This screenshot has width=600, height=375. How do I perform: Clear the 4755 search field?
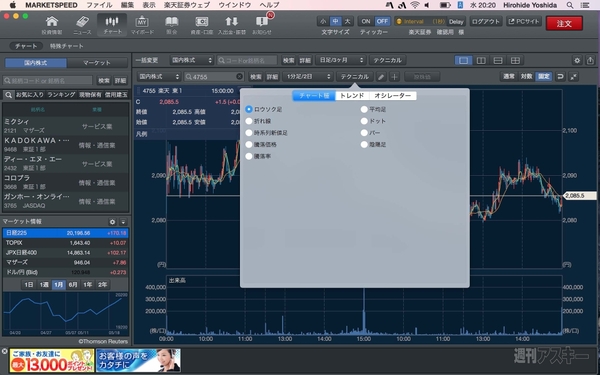coord(240,77)
